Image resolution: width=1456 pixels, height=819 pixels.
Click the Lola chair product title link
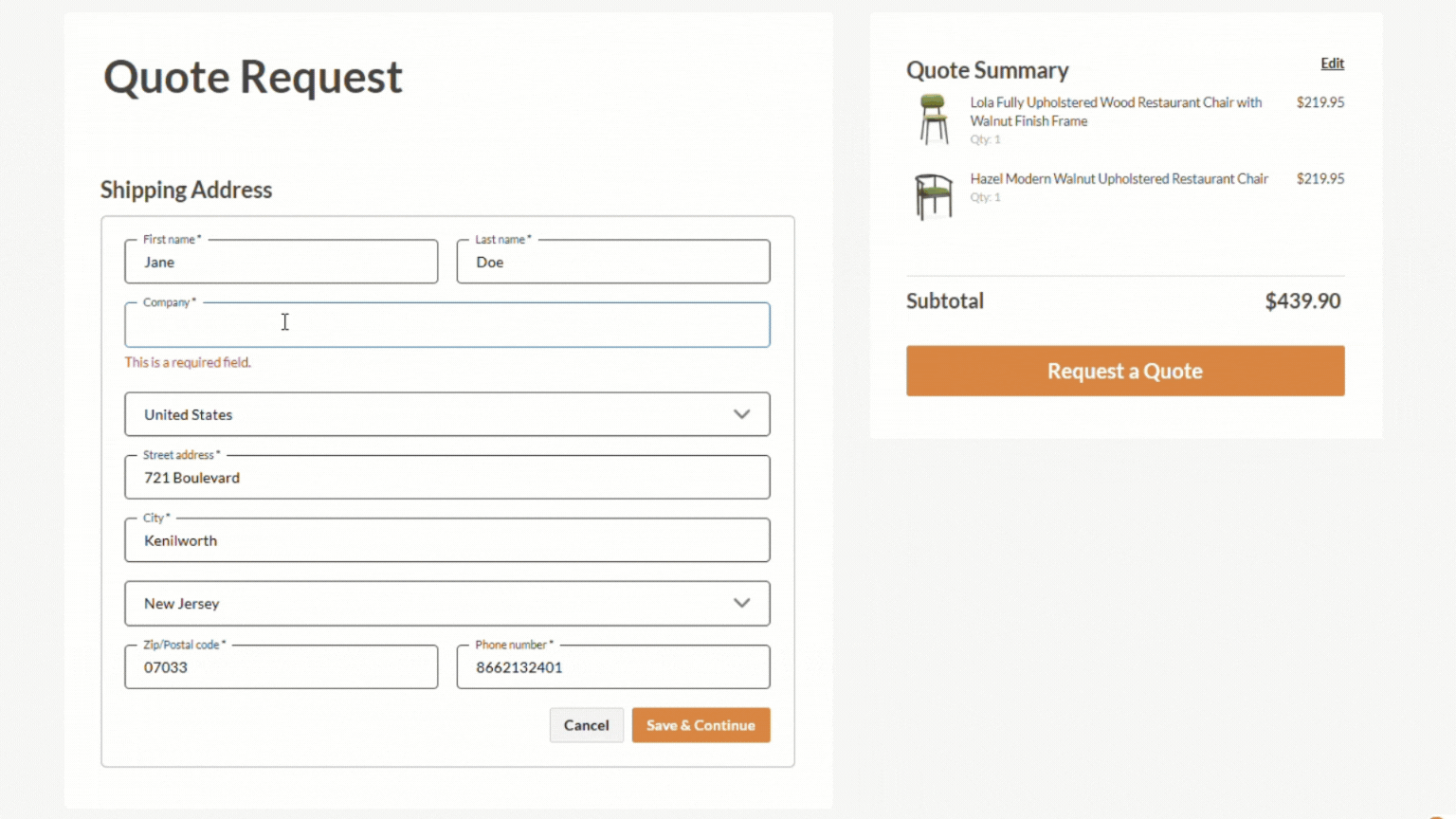[x=1115, y=111]
